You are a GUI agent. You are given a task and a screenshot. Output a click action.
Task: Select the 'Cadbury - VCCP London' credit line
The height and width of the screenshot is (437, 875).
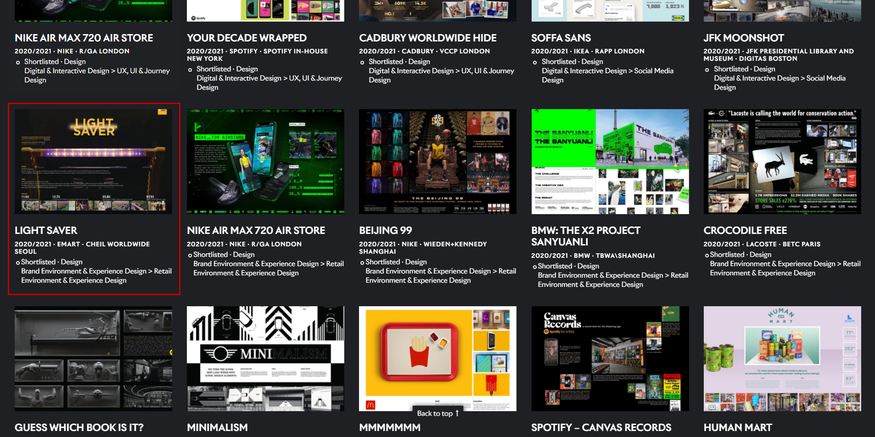click(425, 51)
